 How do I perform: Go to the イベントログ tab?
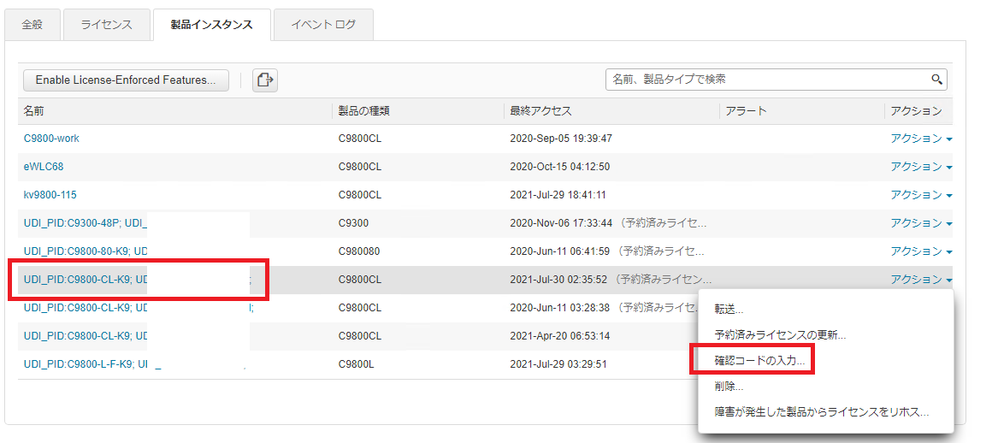pos(323,25)
